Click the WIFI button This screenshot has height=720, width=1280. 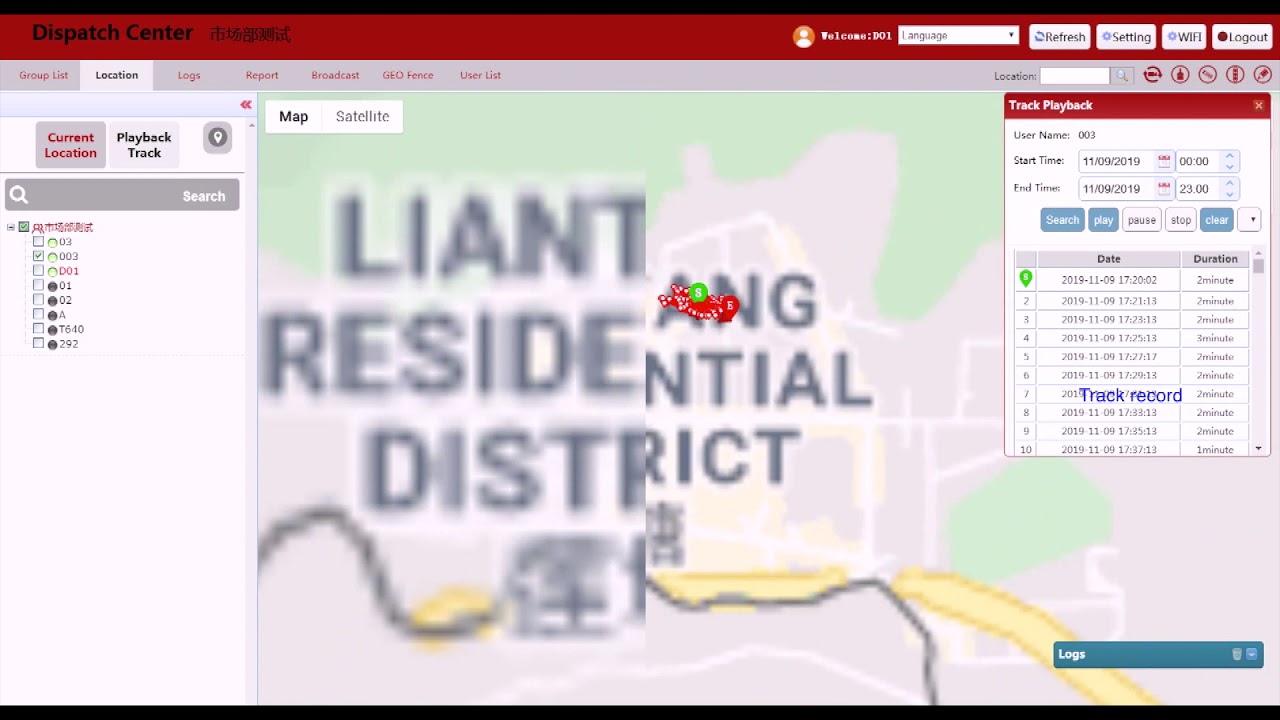pos(1185,37)
